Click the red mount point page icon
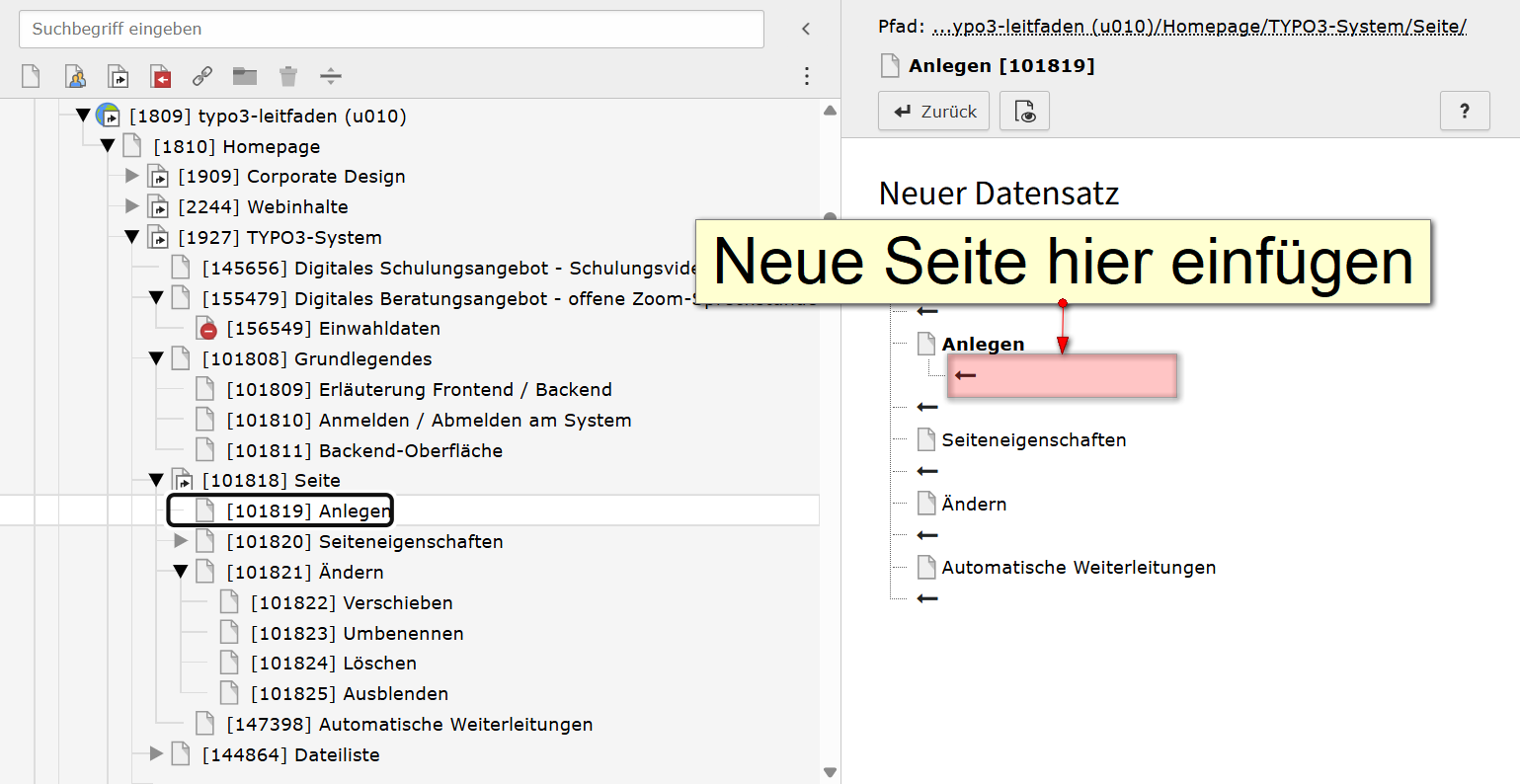Image resolution: width=1520 pixels, height=784 pixels. pos(161,76)
